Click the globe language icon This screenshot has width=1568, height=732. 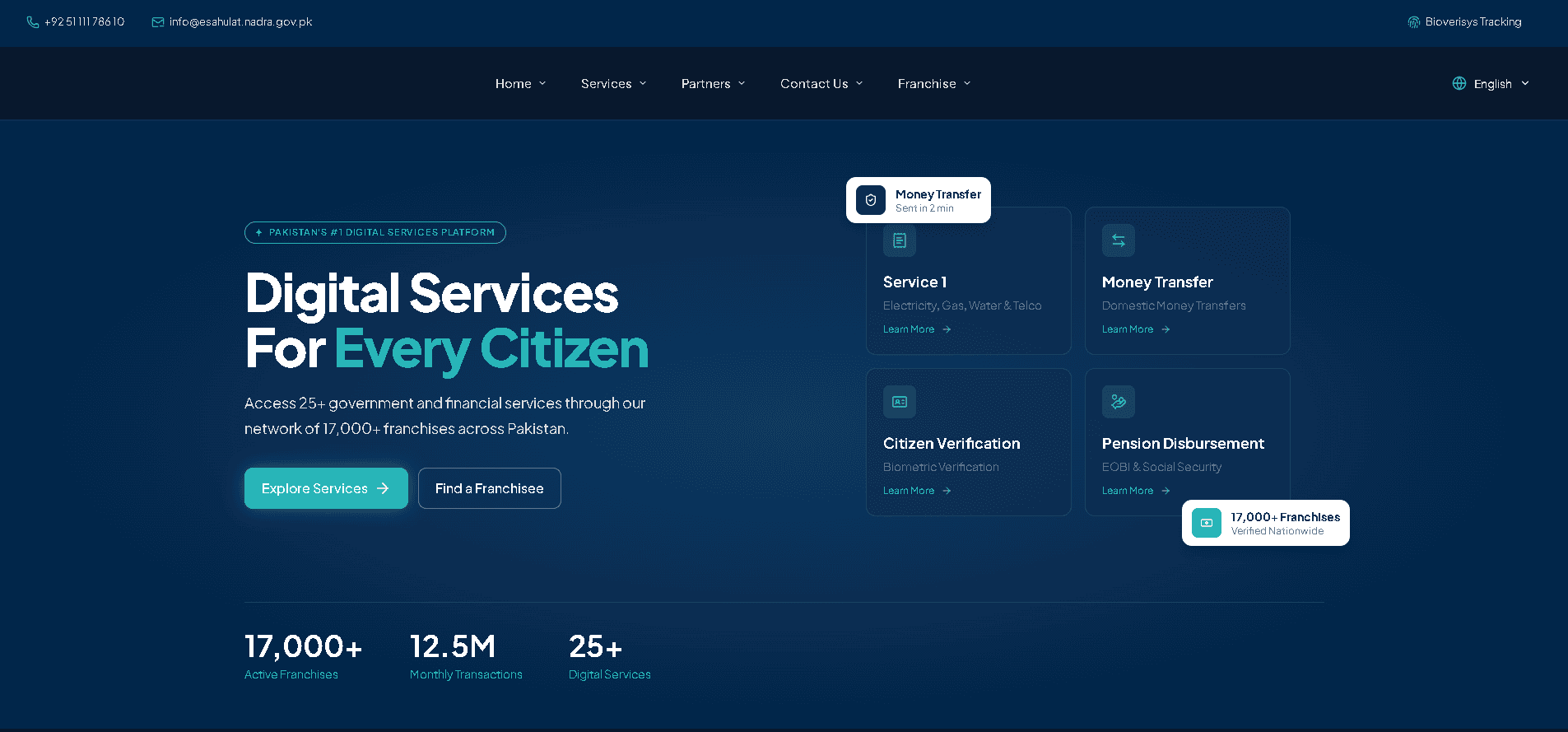(x=1459, y=83)
